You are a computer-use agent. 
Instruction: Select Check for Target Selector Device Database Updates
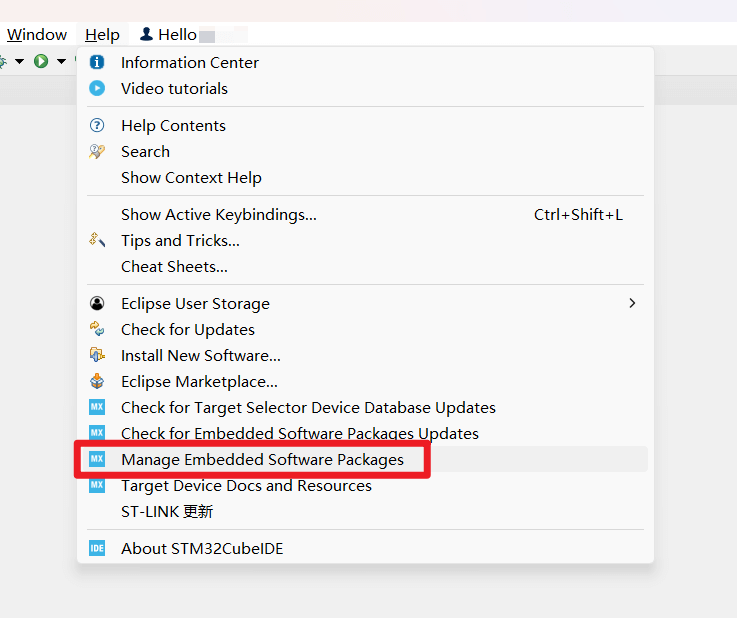308,407
